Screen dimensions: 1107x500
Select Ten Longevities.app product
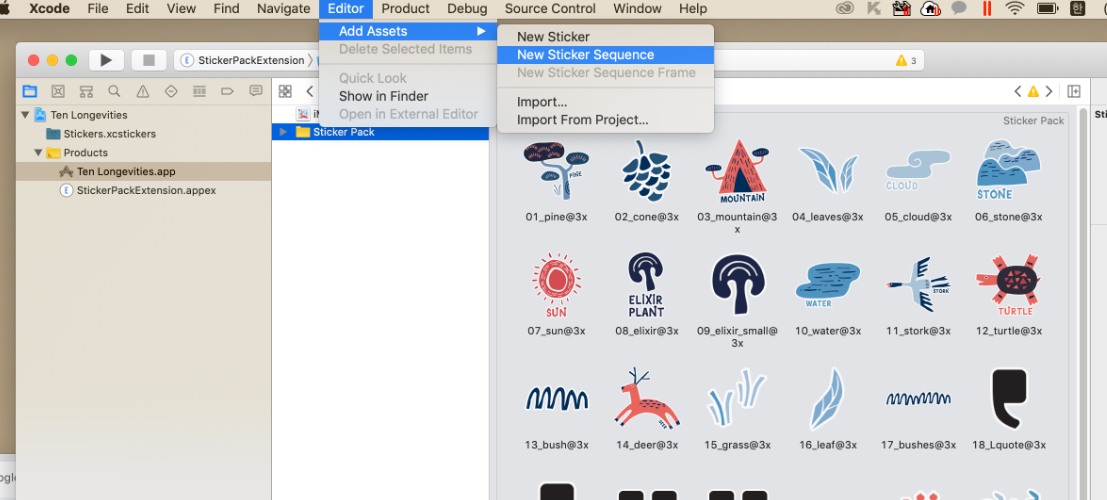126,172
